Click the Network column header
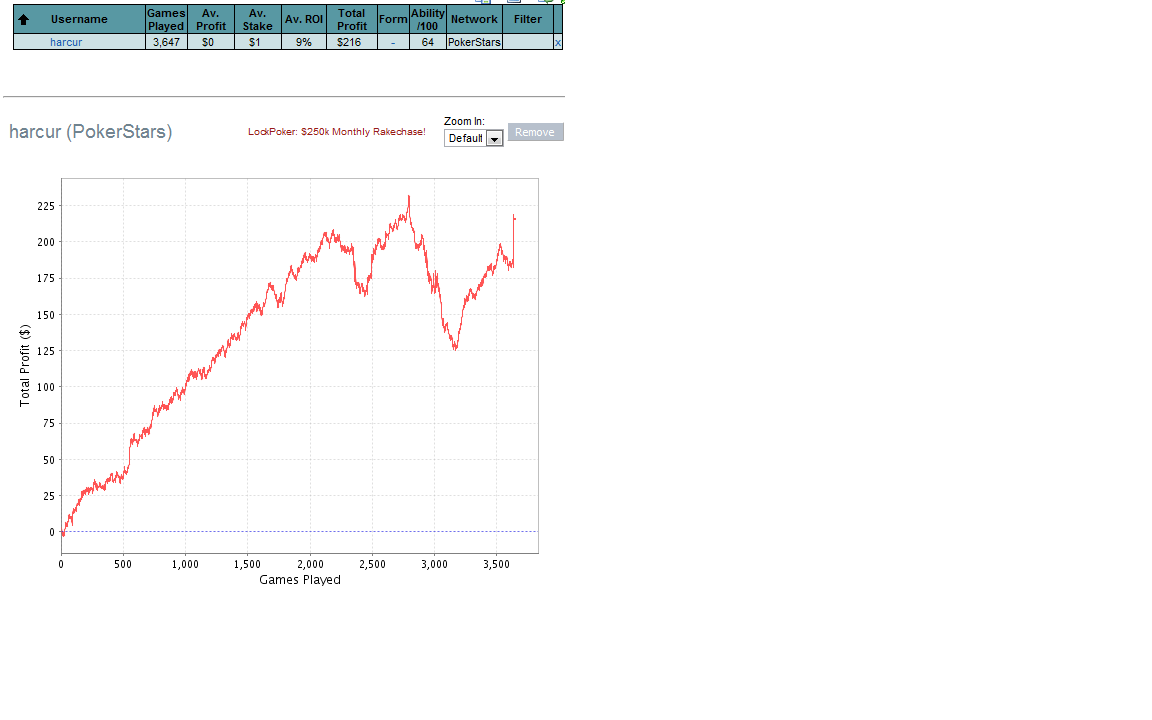This screenshot has width=1152, height=720. pyautogui.click(x=475, y=20)
